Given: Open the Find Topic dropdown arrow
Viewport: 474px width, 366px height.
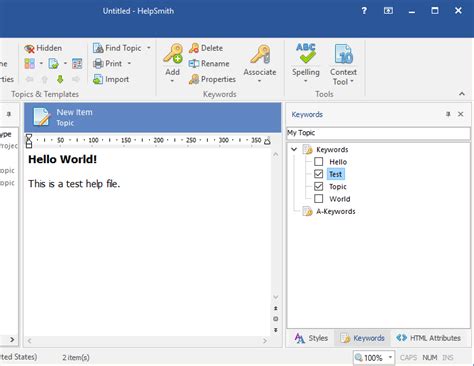Looking at the screenshot, I should [149, 48].
